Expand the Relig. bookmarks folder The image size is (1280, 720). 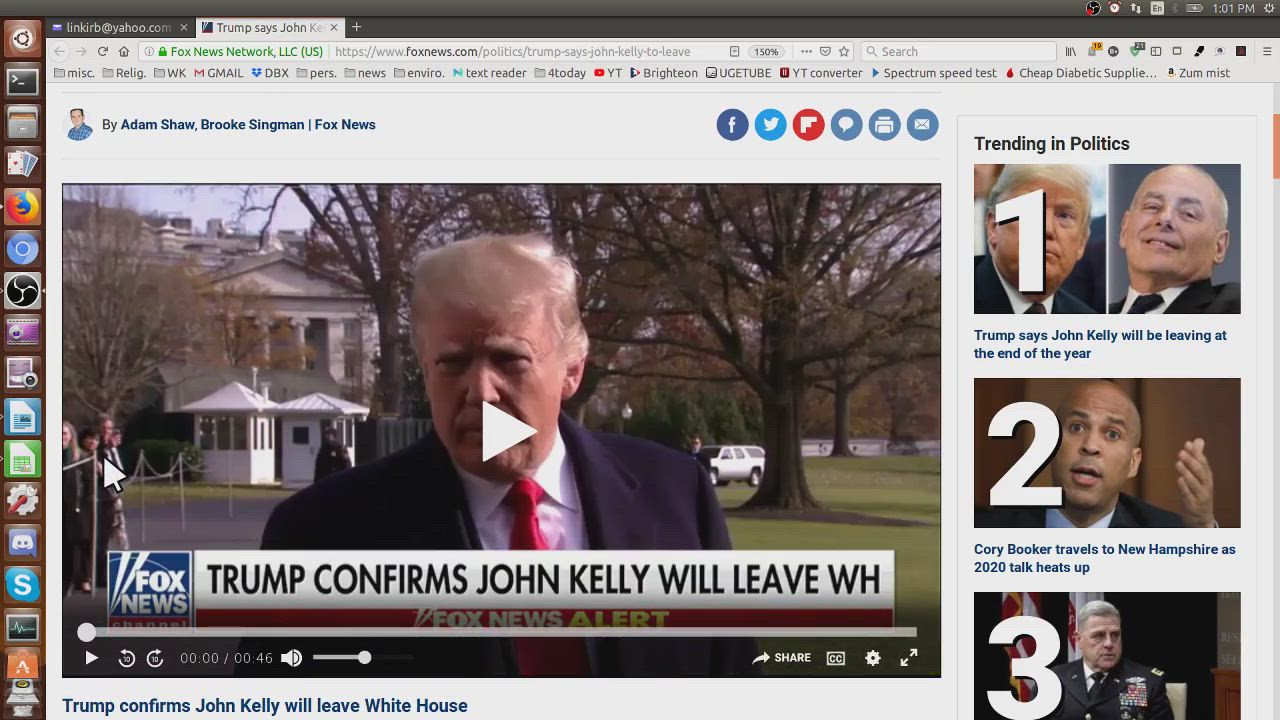click(123, 73)
